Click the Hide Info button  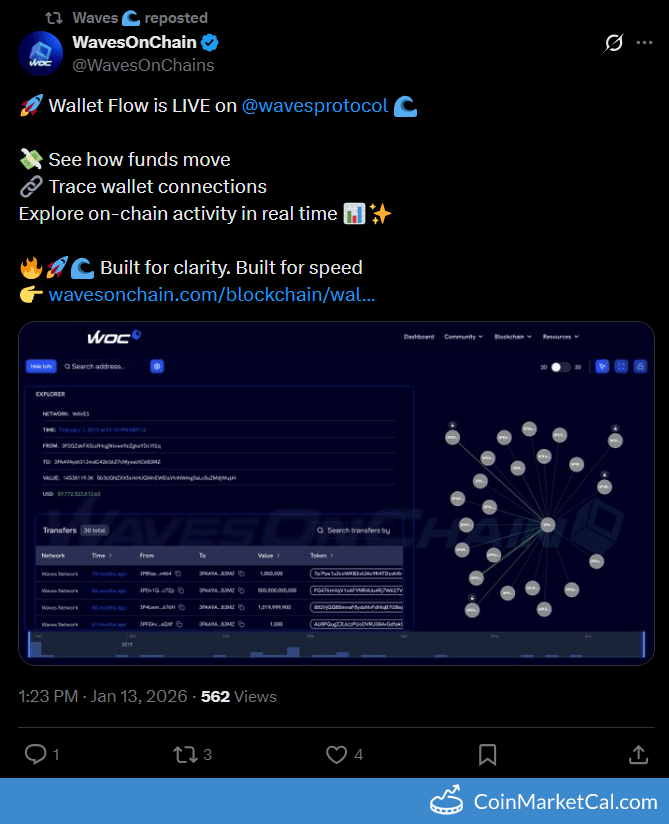coord(41,367)
